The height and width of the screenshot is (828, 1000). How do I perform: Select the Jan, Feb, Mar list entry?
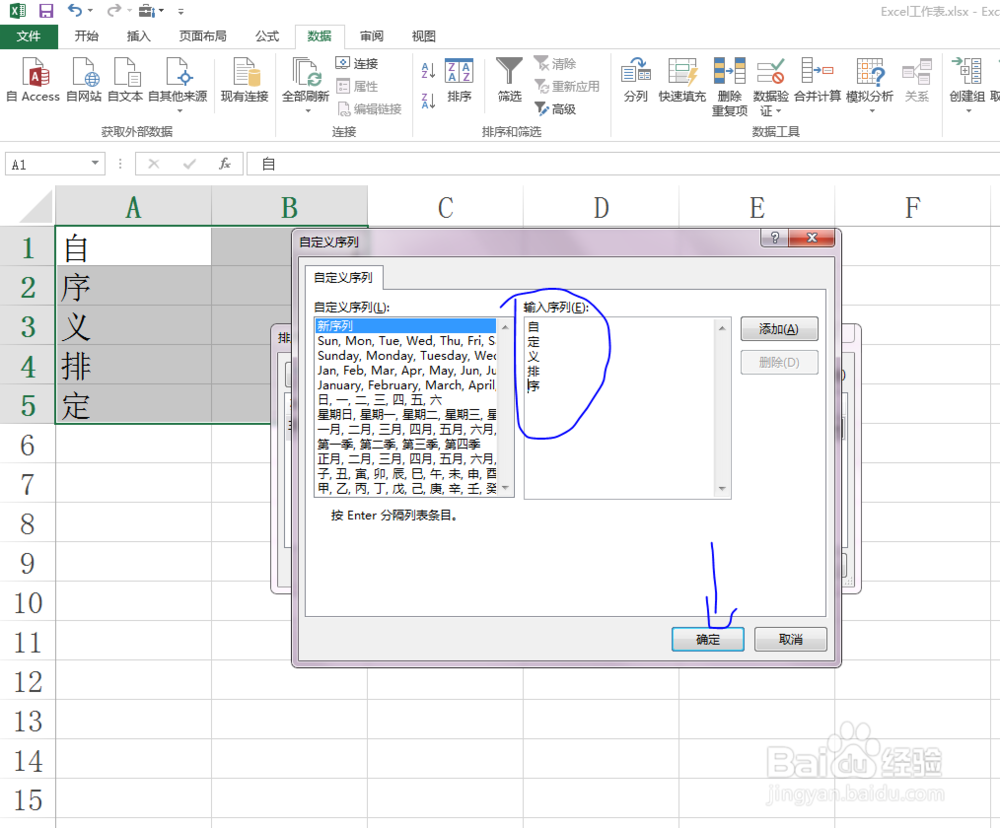click(406, 370)
